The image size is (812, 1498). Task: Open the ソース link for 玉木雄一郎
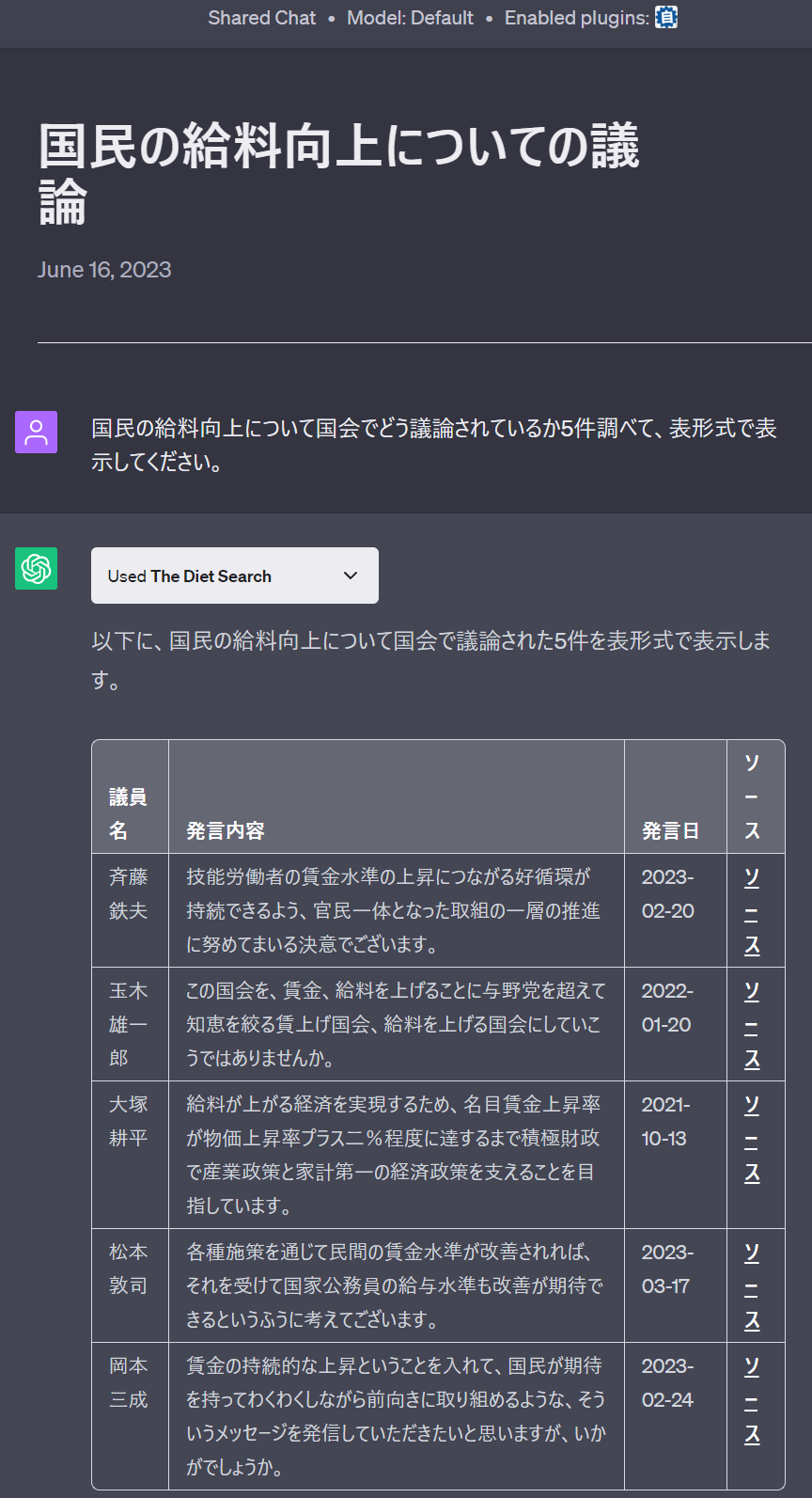[x=752, y=1024]
